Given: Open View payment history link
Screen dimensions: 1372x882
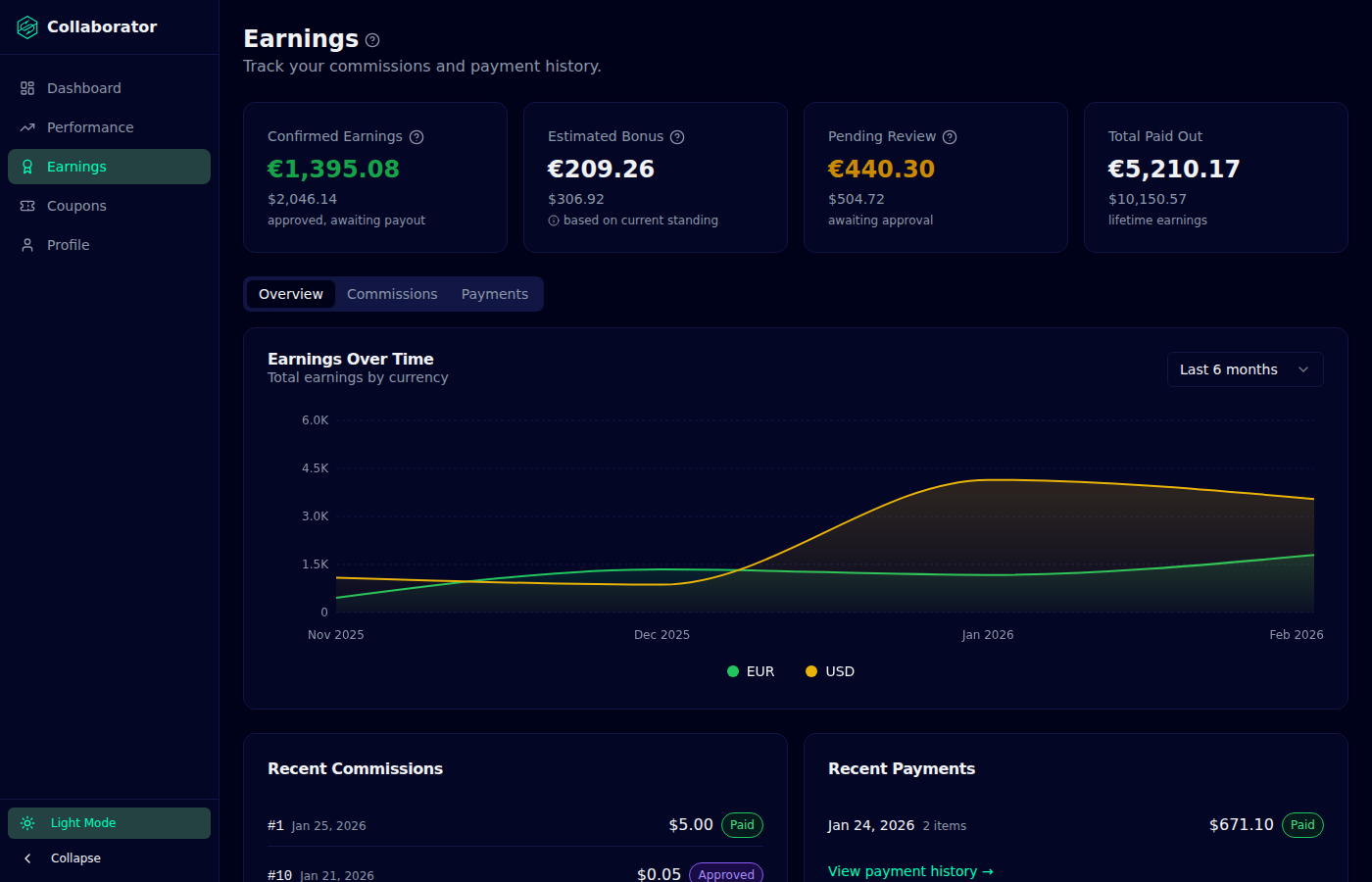Looking at the screenshot, I should (x=910, y=871).
